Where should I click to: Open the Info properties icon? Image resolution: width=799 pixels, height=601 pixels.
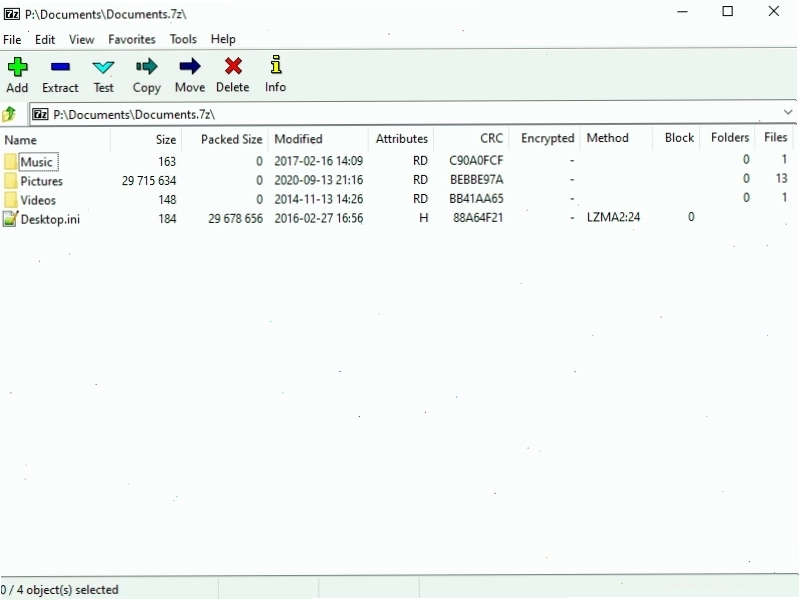click(276, 65)
